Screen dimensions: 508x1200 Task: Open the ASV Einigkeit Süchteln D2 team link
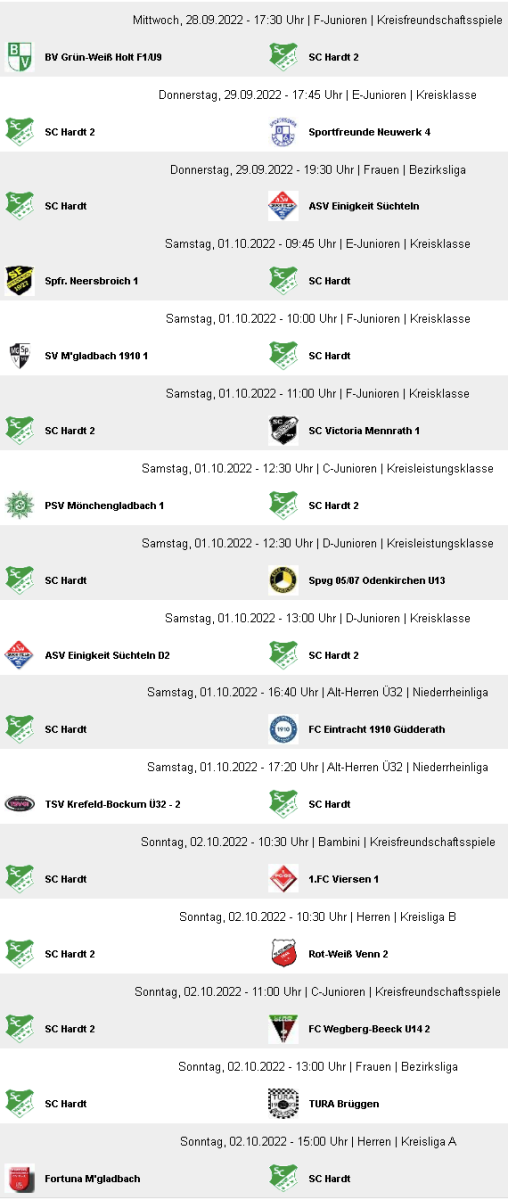pyautogui.click(x=108, y=655)
